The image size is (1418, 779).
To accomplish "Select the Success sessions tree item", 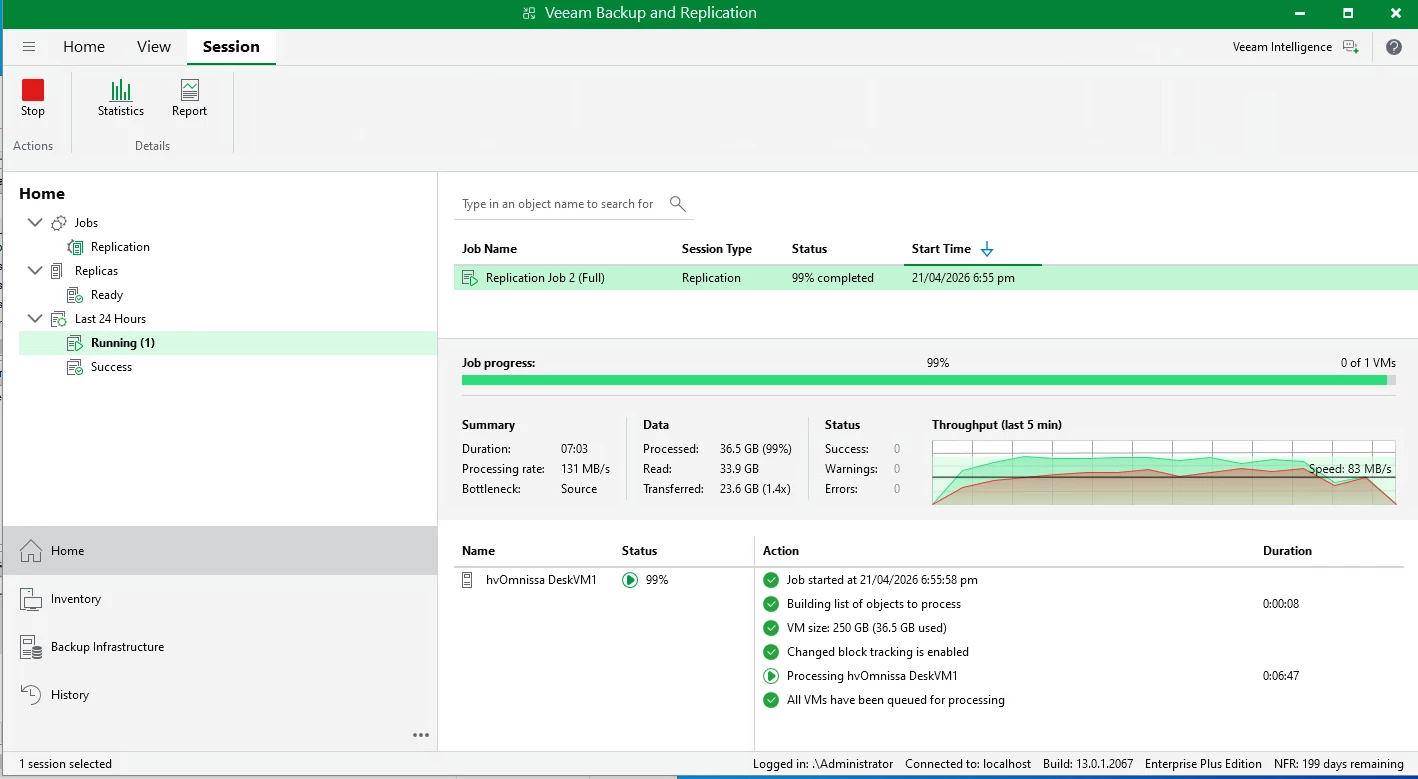I will point(111,367).
